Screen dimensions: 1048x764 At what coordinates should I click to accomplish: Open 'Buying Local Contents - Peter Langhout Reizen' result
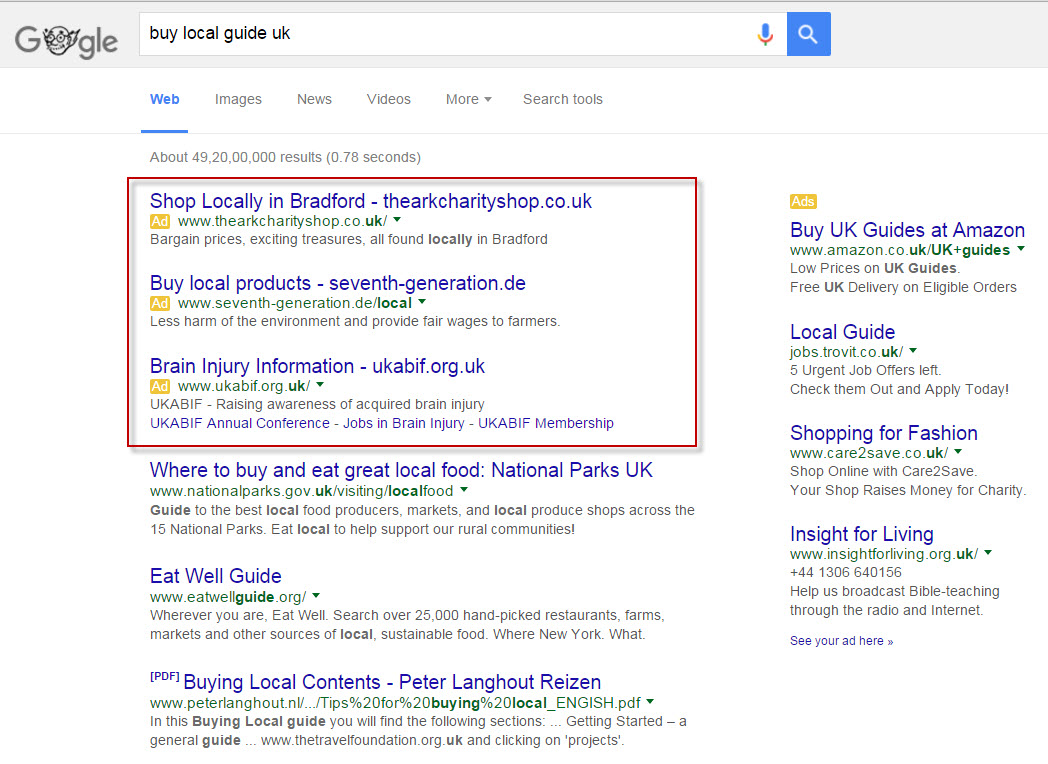(392, 682)
